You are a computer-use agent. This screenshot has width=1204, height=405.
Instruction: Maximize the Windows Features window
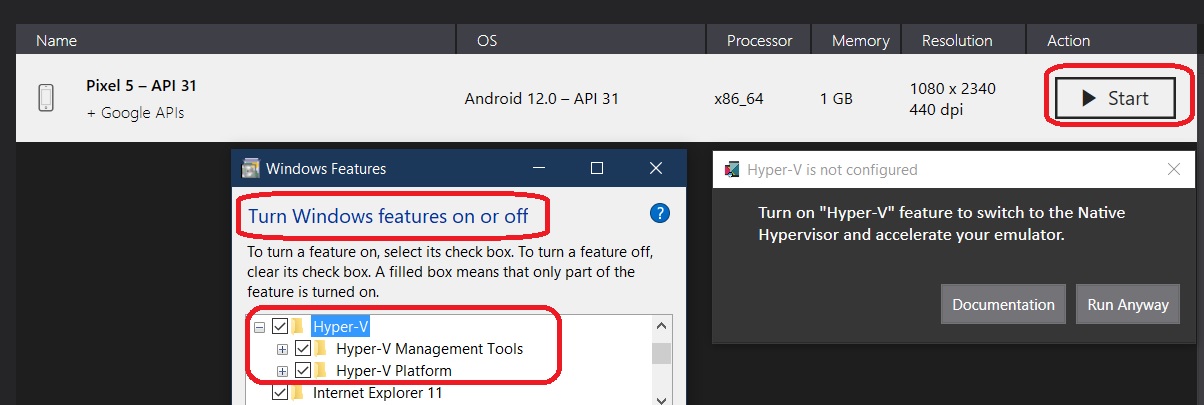click(597, 169)
